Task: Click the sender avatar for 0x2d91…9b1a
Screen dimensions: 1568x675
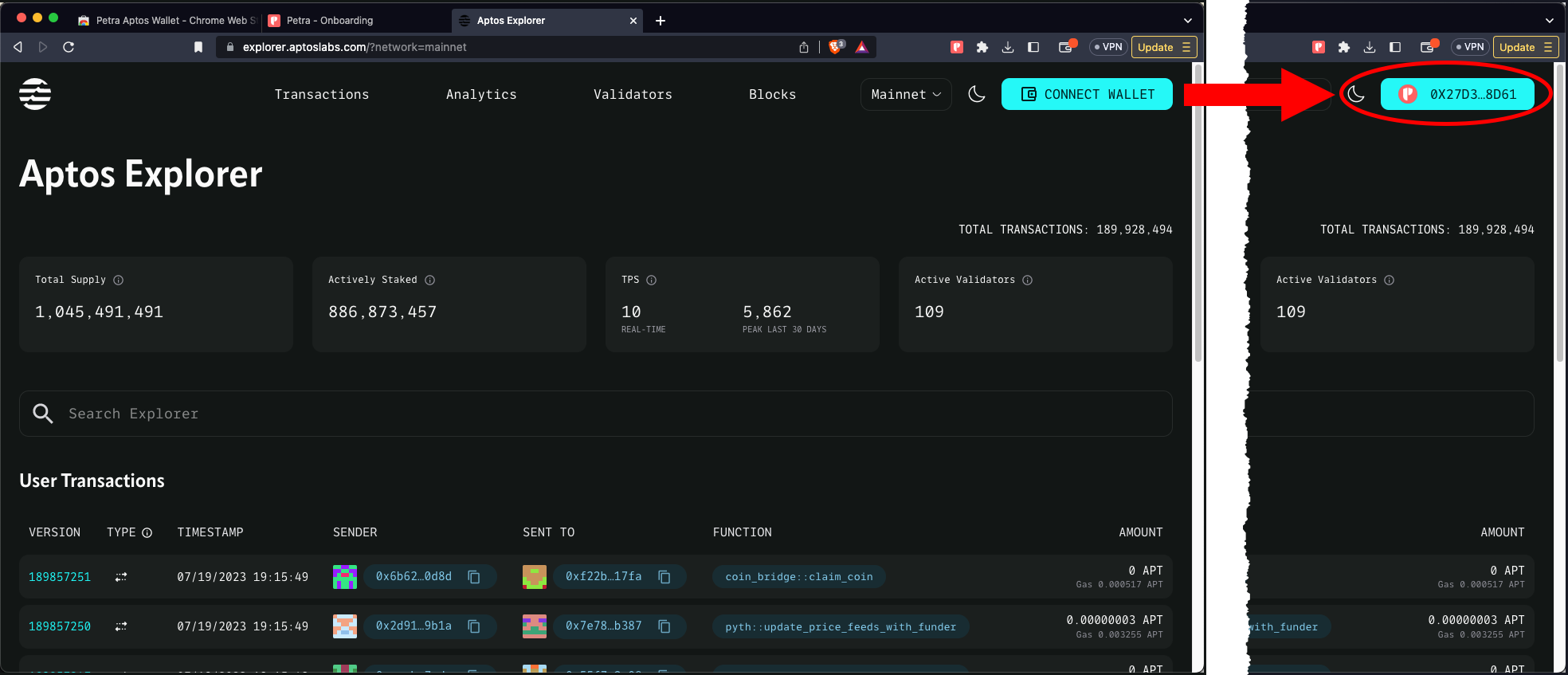Action: [344, 626]
